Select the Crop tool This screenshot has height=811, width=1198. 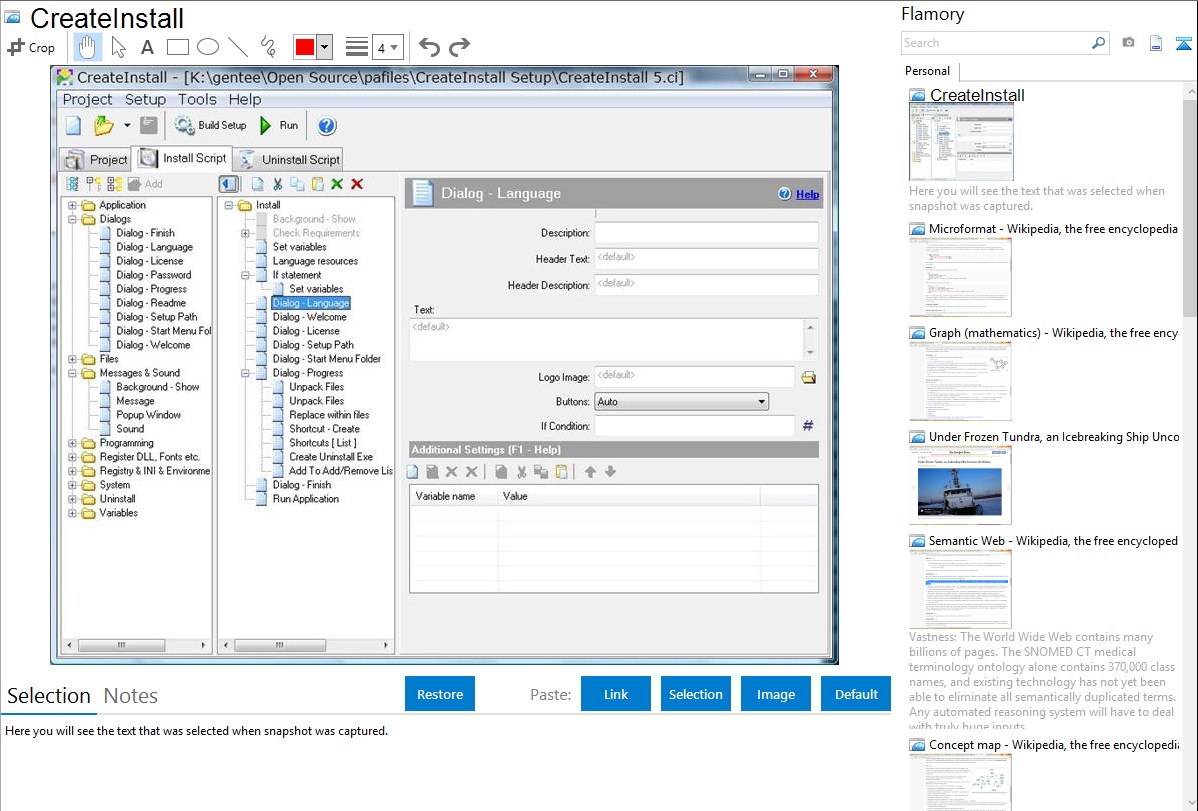point(31,47)
